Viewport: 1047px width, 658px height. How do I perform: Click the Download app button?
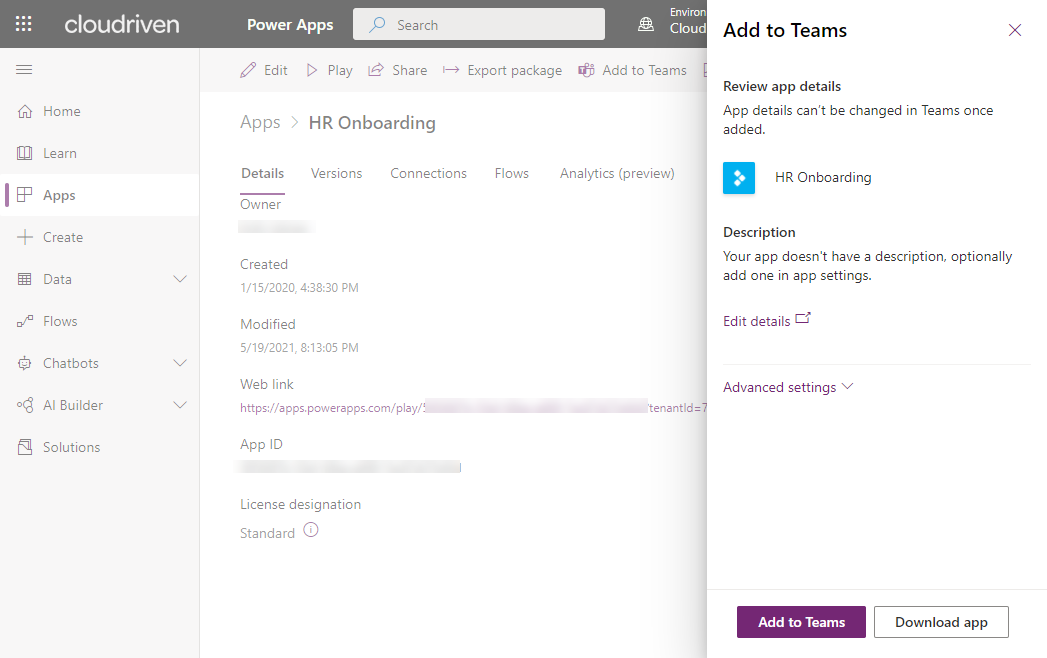pyautogui.click(x=941, y=622)
